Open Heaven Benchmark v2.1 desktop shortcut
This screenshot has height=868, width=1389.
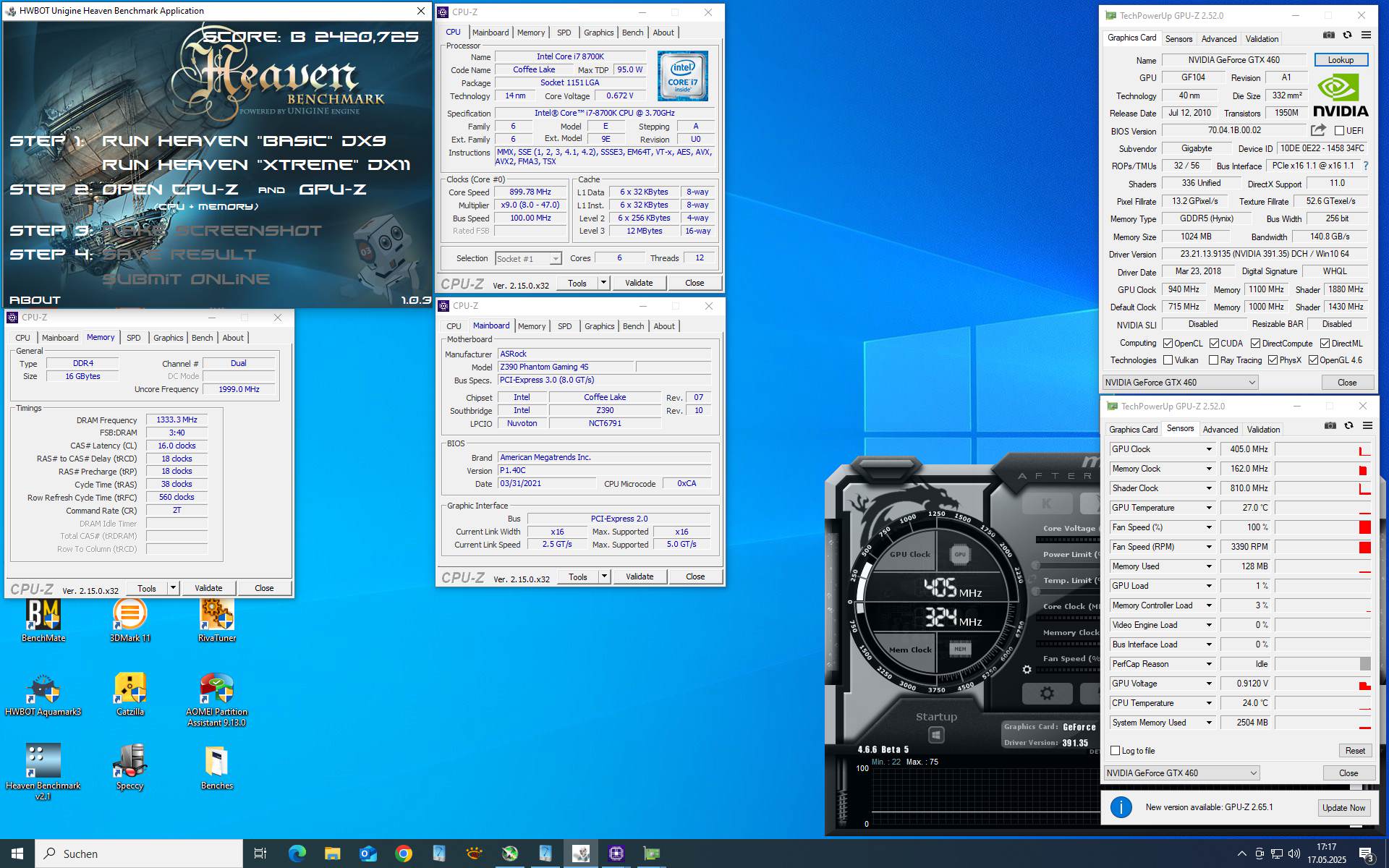point(43,773)
